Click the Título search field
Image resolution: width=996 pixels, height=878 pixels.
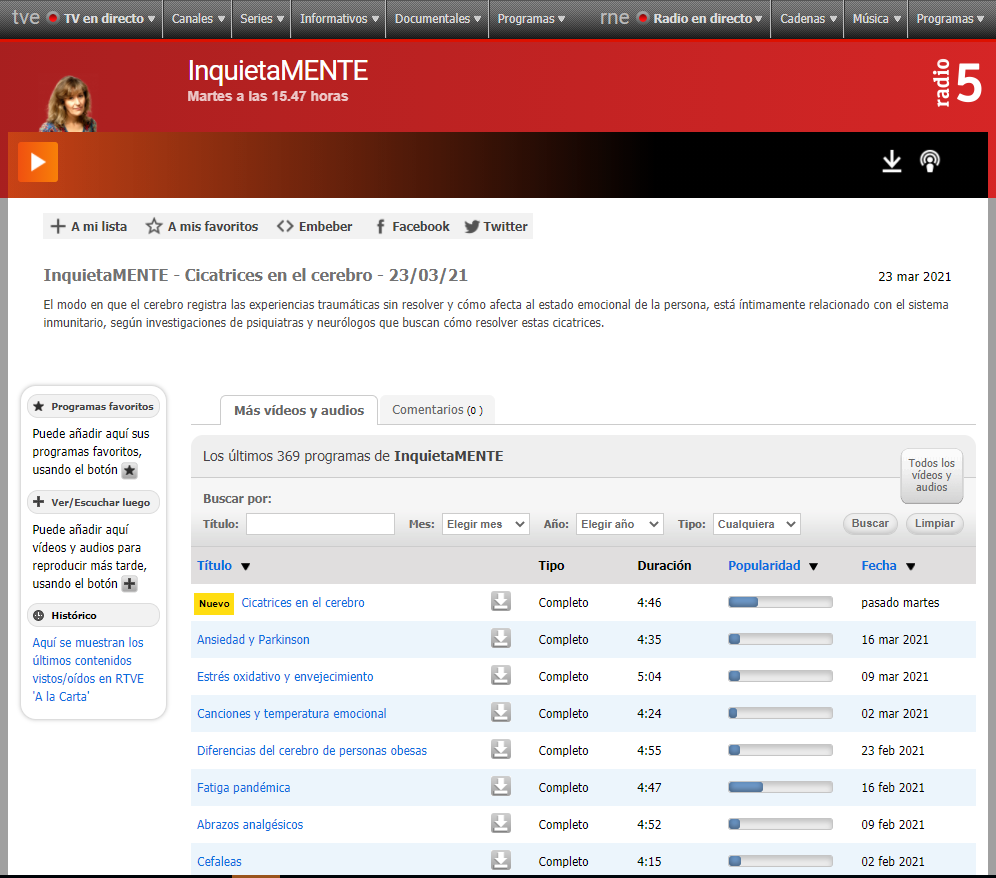pos(320,524)
